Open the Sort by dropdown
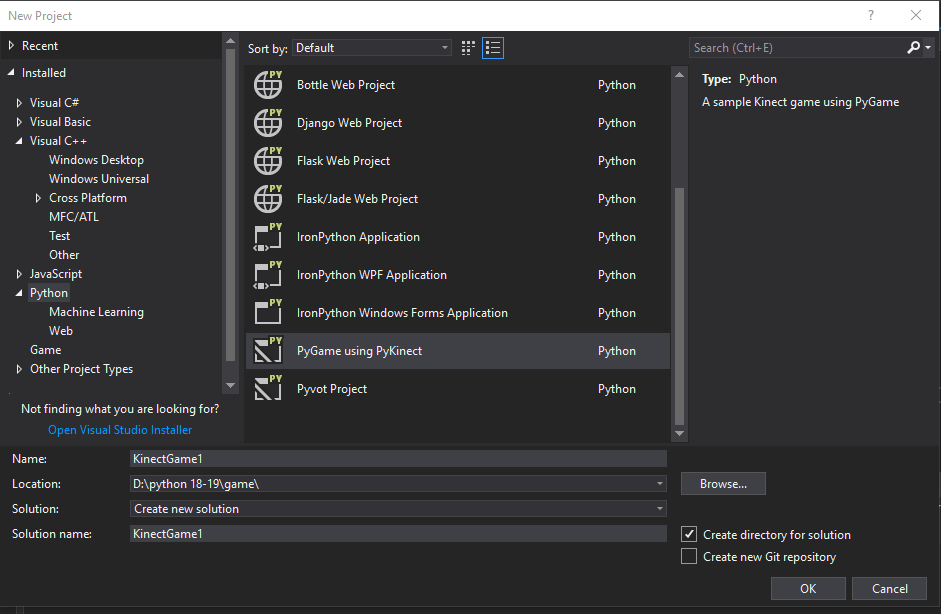Image resolution: width=941 pixels, height=614 pixels. 372,48
